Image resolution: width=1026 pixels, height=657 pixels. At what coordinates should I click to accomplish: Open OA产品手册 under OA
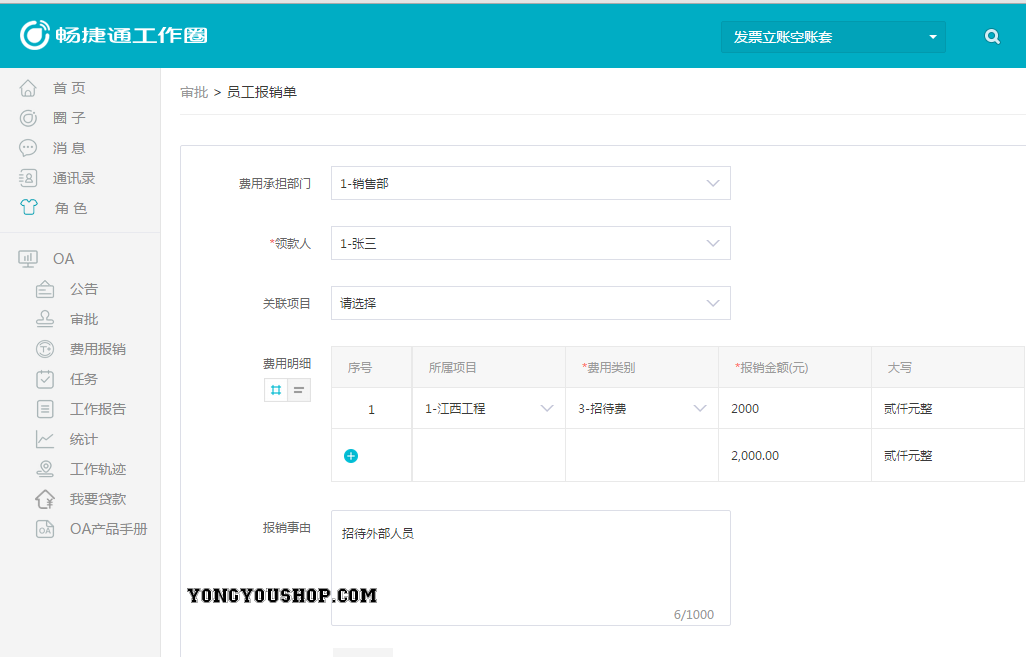pyautogui.click(x=109, y=529)
